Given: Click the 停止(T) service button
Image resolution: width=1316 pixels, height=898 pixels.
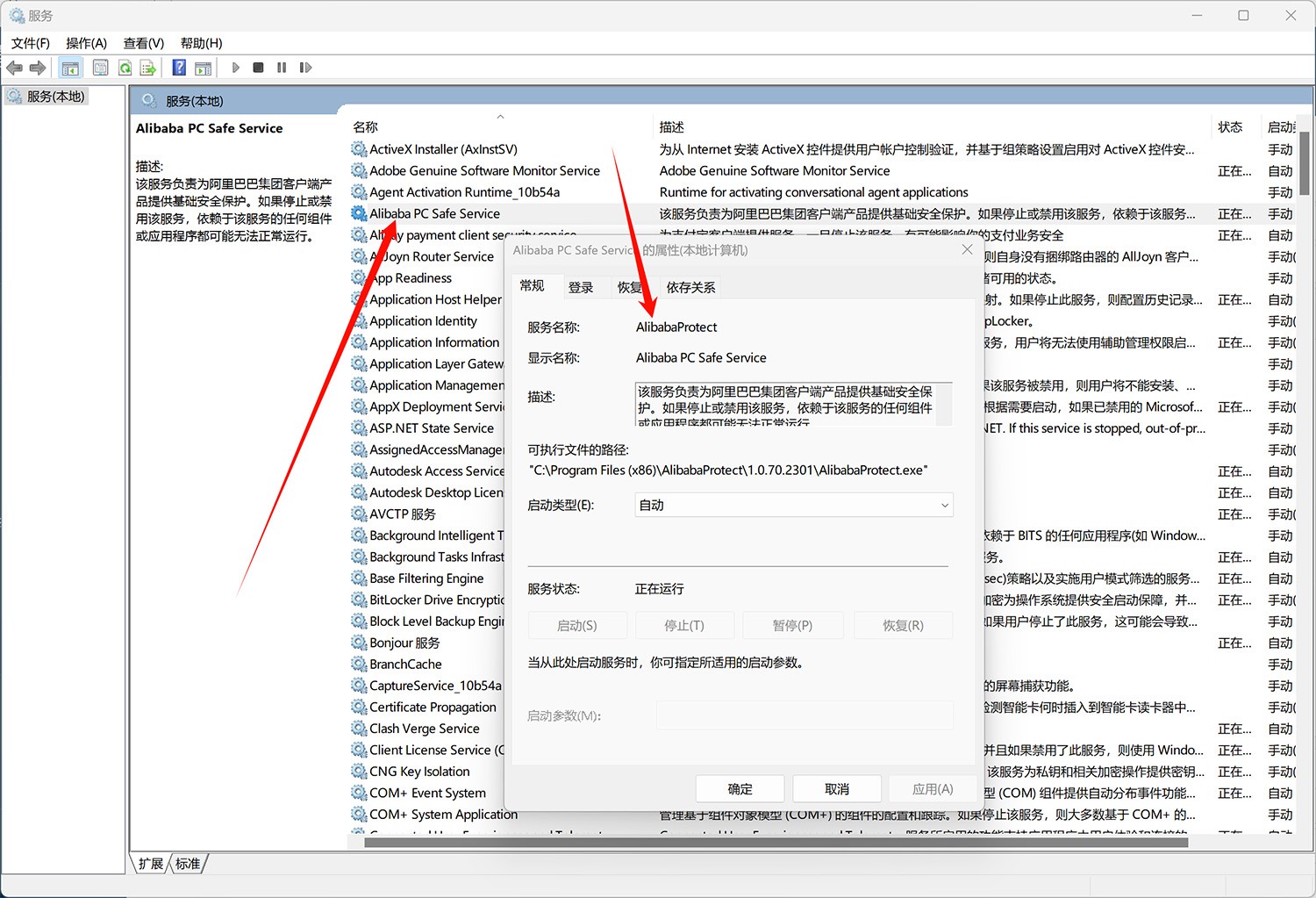Looking at the screenshot, I should [x=684, y=625].
